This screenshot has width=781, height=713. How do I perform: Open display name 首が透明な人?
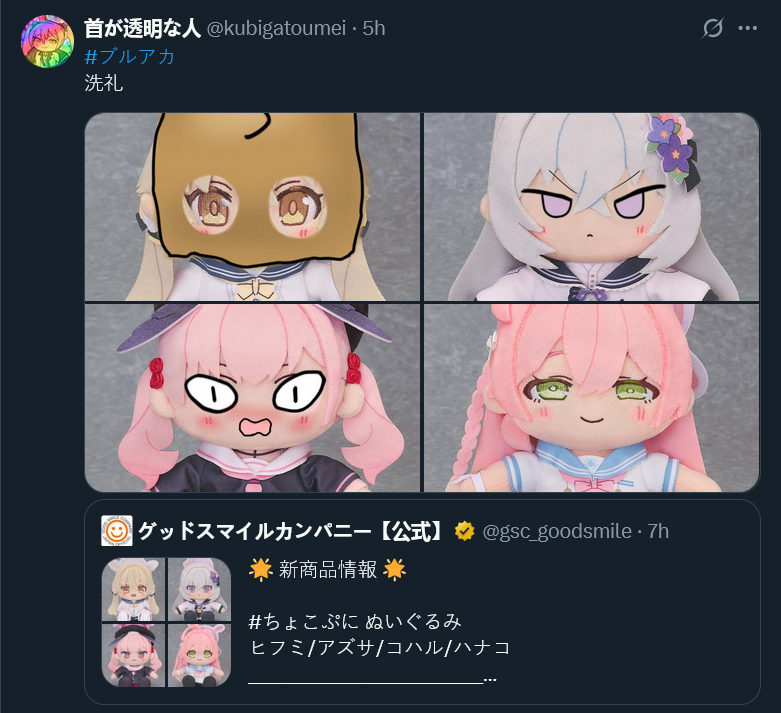click(x=142, y=28)
